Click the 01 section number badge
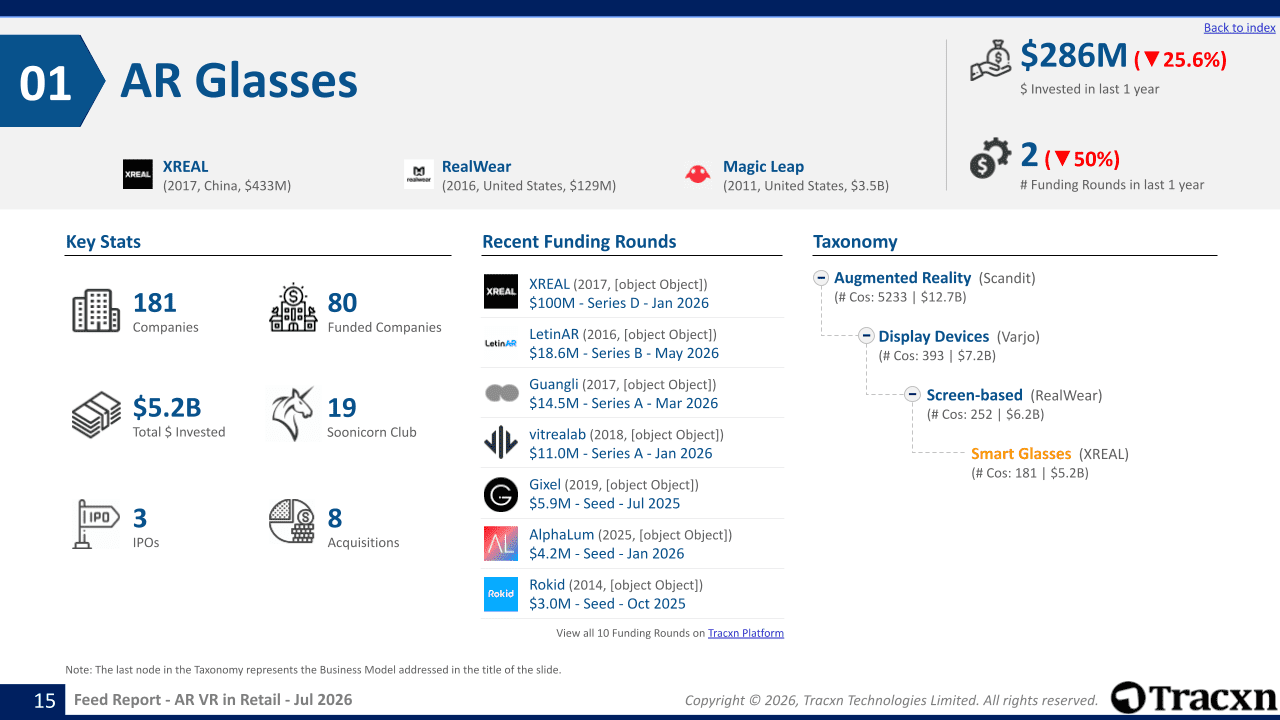1280x720 pixels. pos(52,81)
